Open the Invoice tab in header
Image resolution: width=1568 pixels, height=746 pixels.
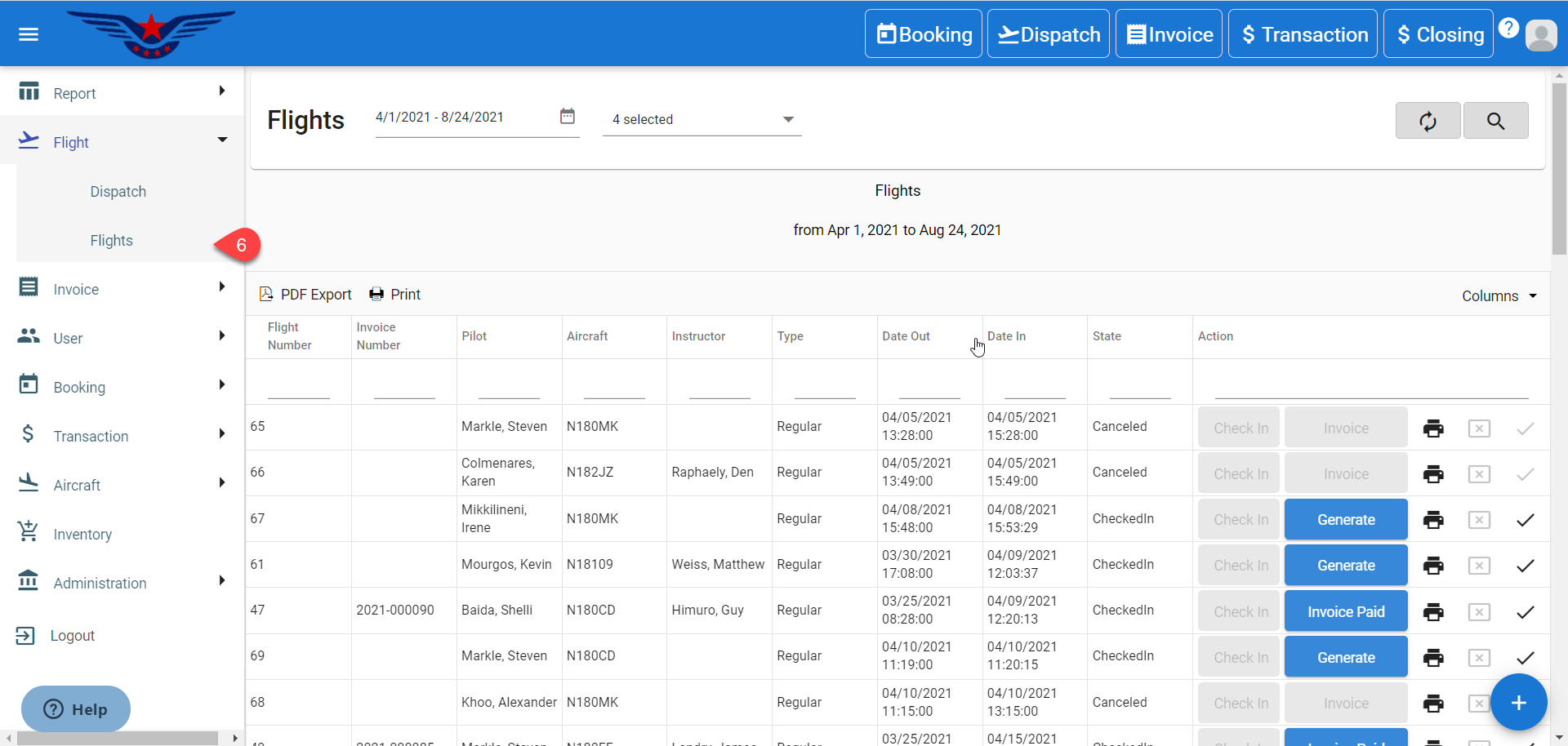pos(1169,34)
